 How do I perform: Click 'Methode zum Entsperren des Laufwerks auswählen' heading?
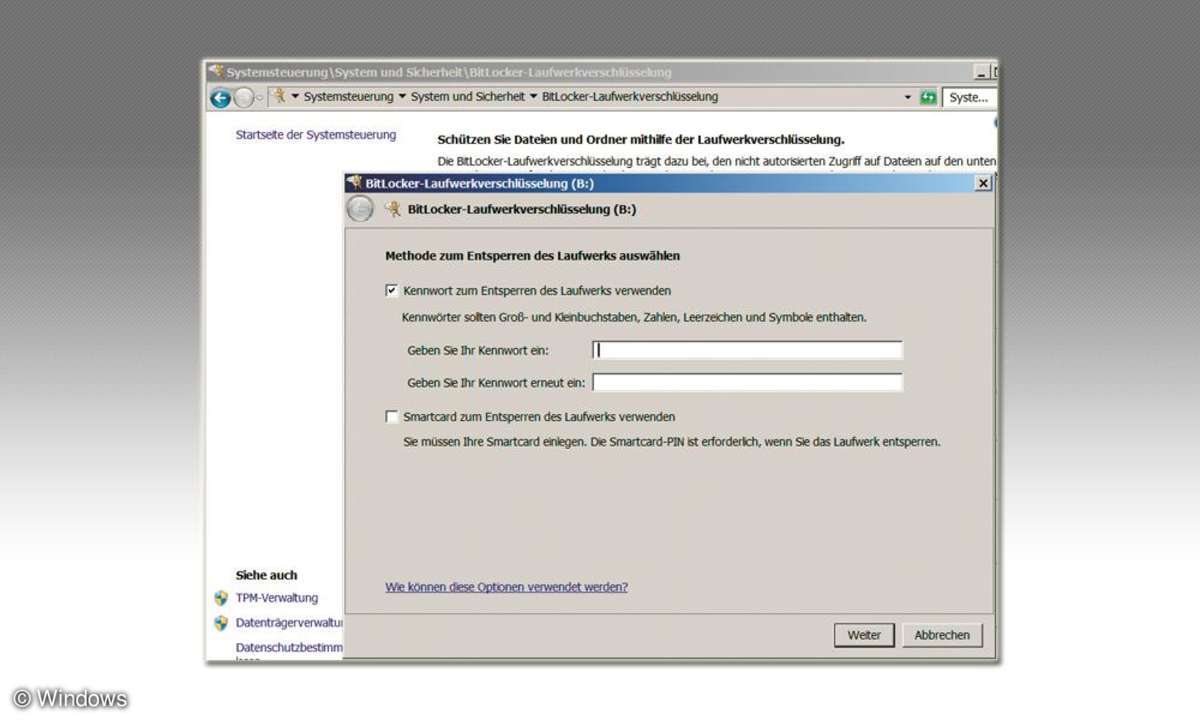pyautogui.click(x=533, y=256)
